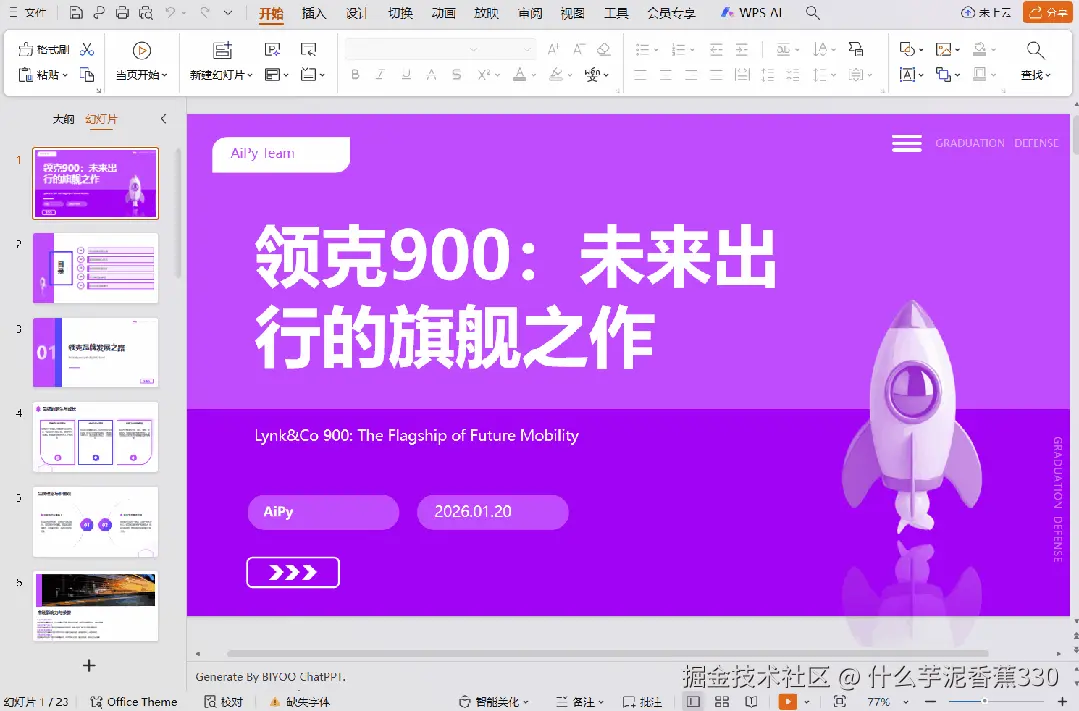Click the missing fonts (缺失字体) warning
The width and height of the screenshot is (1079, 711).
coord(299,701)
